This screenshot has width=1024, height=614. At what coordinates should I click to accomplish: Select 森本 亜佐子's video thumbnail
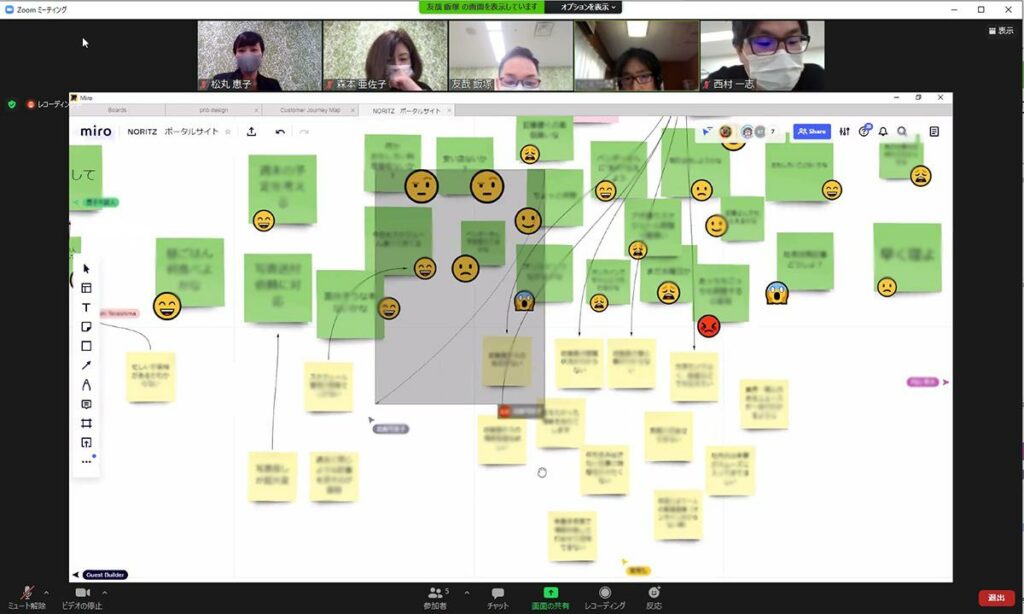click(385, 56)
